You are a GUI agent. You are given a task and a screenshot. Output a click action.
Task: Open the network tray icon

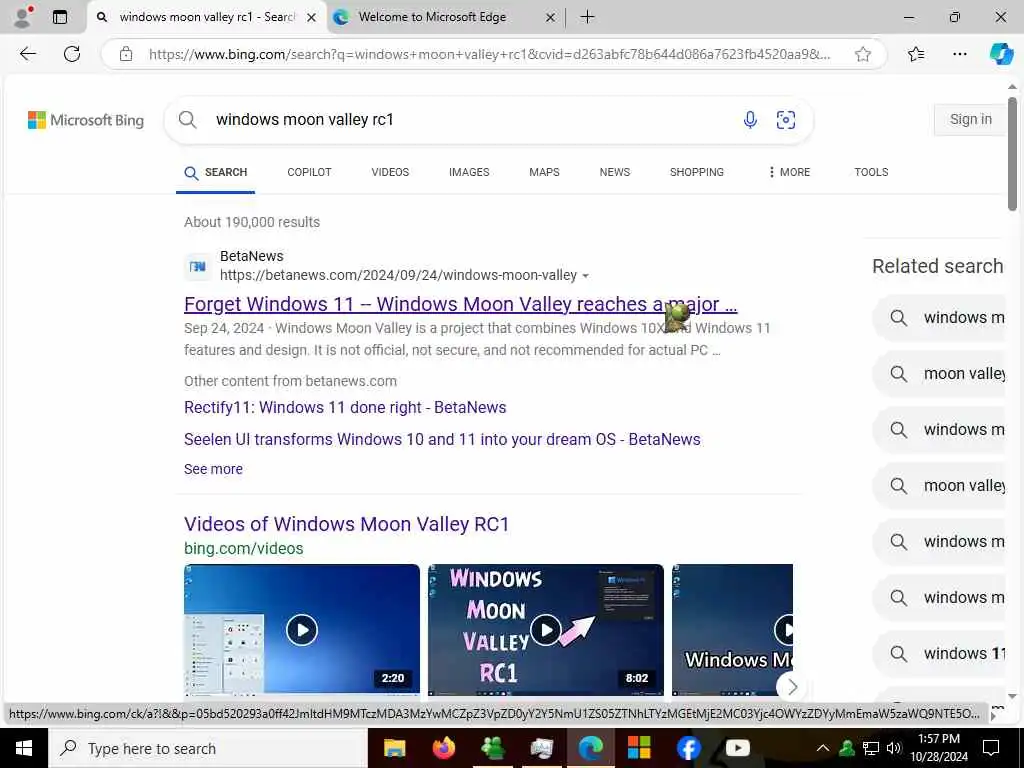(871, 748)
